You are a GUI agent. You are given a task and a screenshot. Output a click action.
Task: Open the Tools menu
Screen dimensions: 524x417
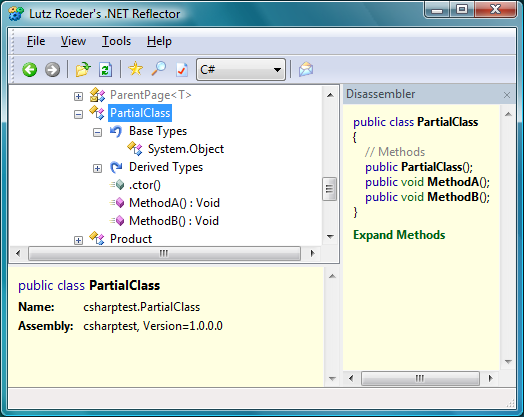pyautogui.click(x=116, y=41)
